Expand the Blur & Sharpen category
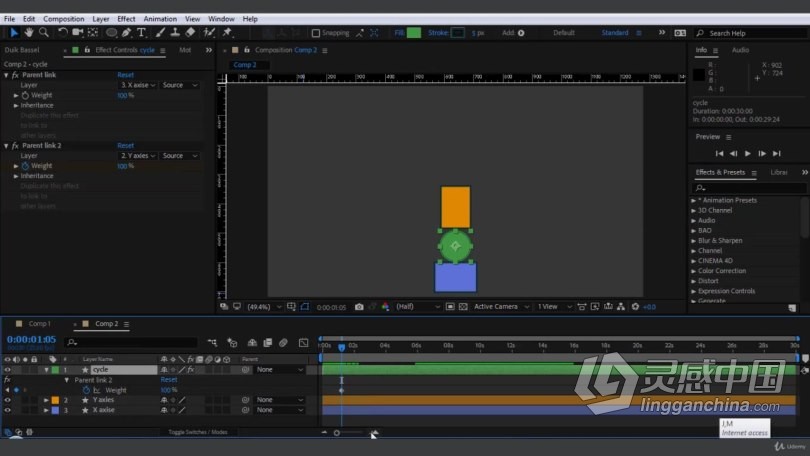 pos(693,241)
